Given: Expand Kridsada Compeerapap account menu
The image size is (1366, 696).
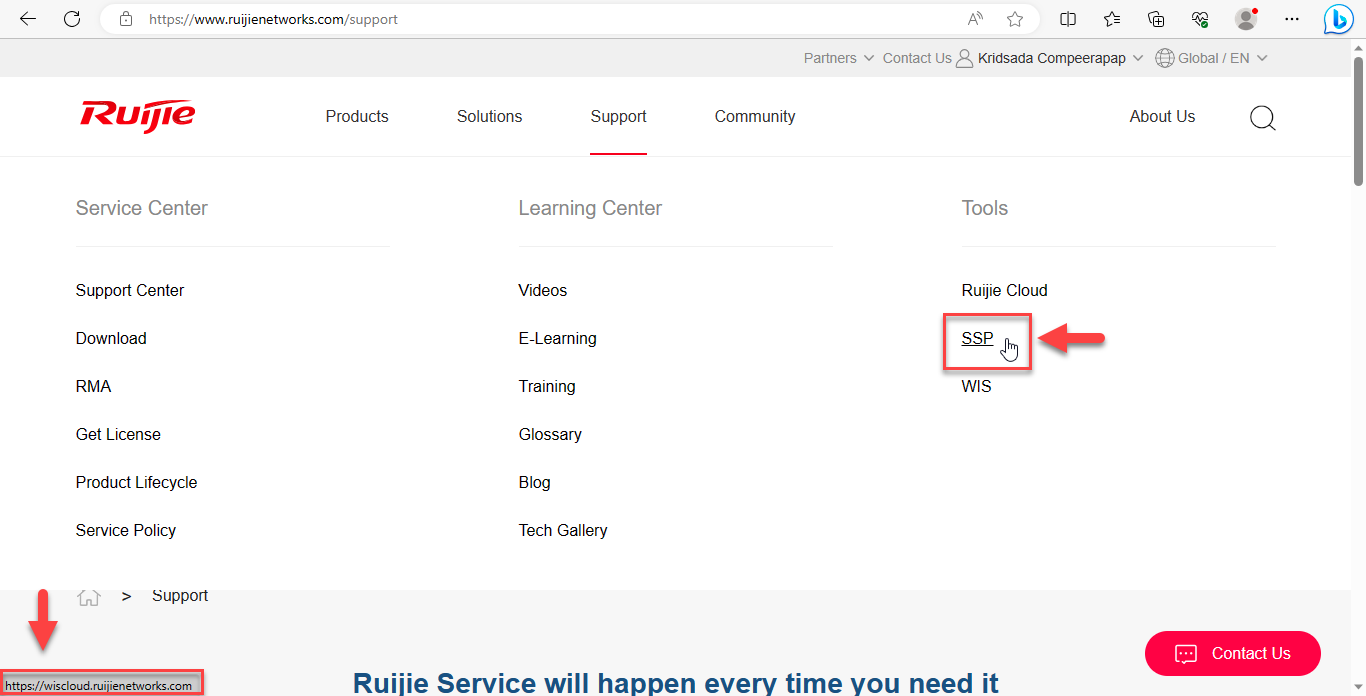Looking at the screenshot, I should (x=1059, y=58).
